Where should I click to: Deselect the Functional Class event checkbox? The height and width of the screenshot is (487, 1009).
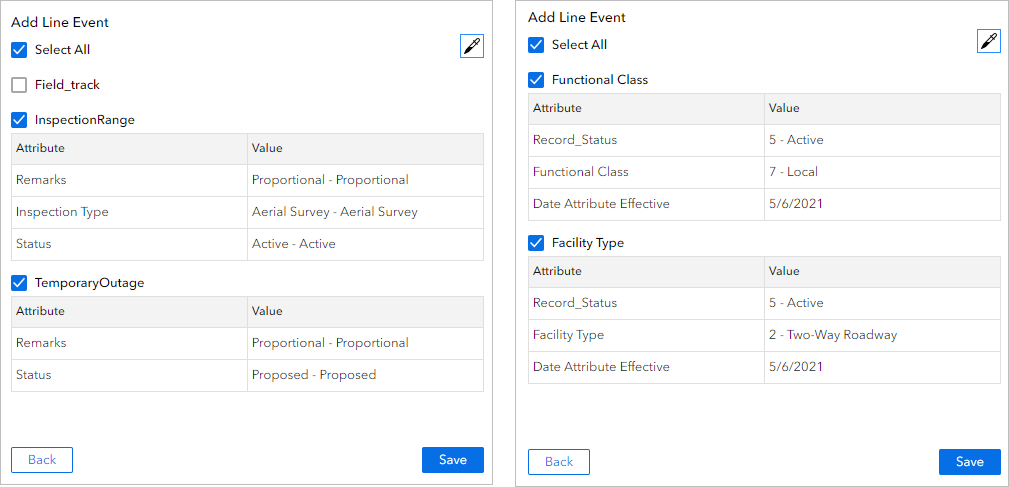point(536,80)
